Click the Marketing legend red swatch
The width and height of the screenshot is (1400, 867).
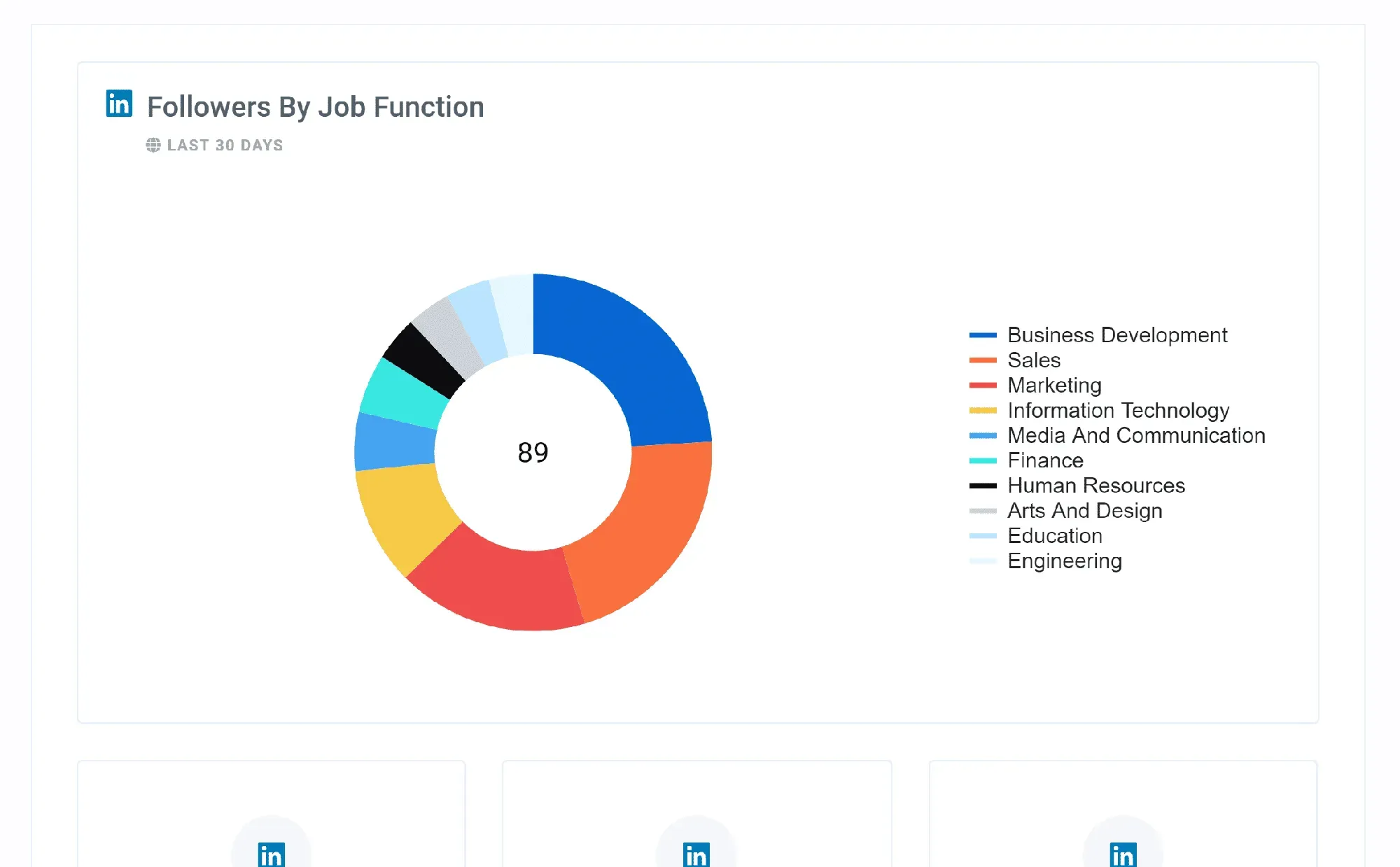pos(983,386)
